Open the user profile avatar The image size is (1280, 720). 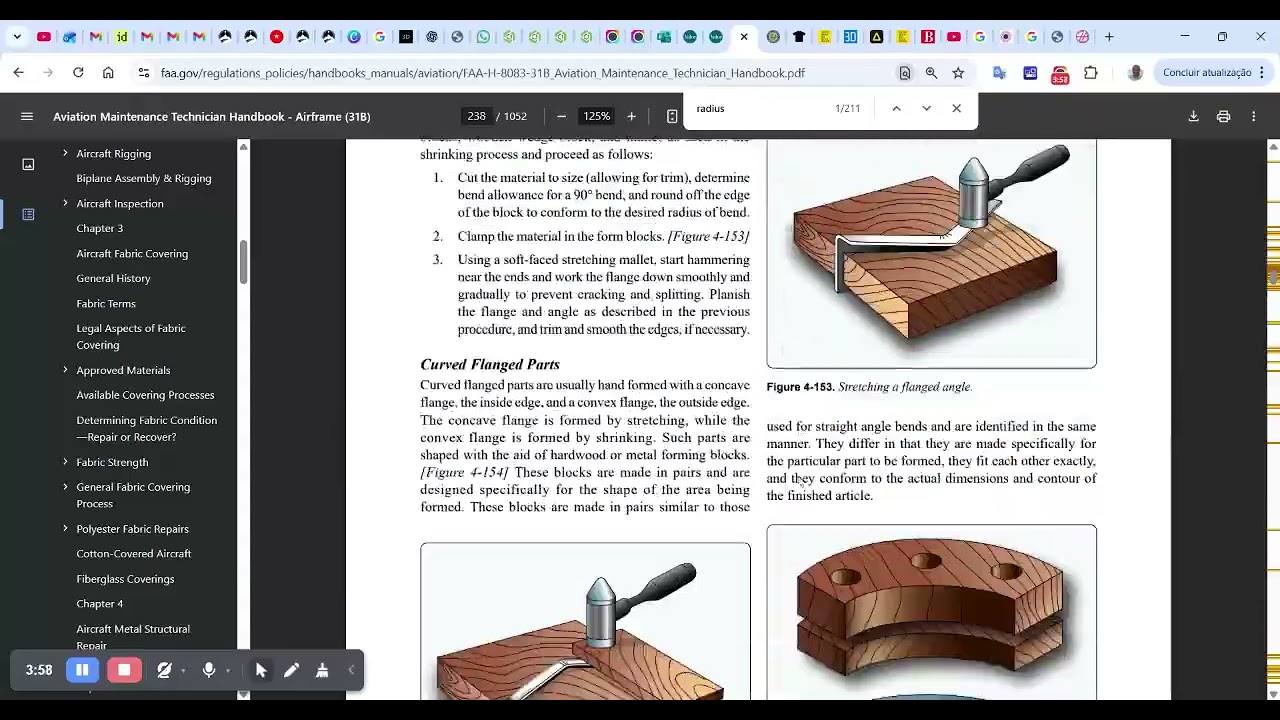pos(1135,72)
